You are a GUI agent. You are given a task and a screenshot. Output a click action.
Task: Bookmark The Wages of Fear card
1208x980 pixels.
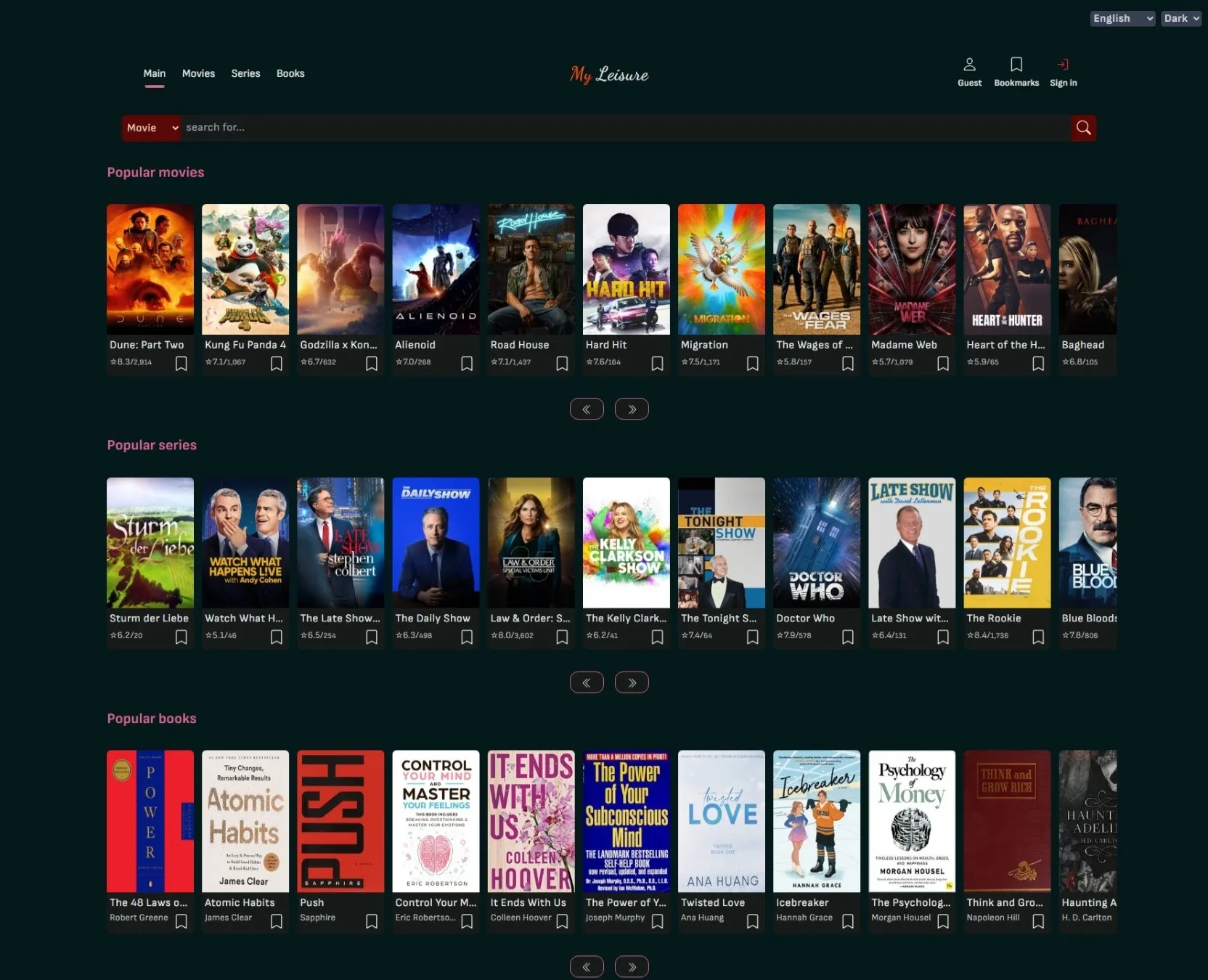tap(848, 364)
